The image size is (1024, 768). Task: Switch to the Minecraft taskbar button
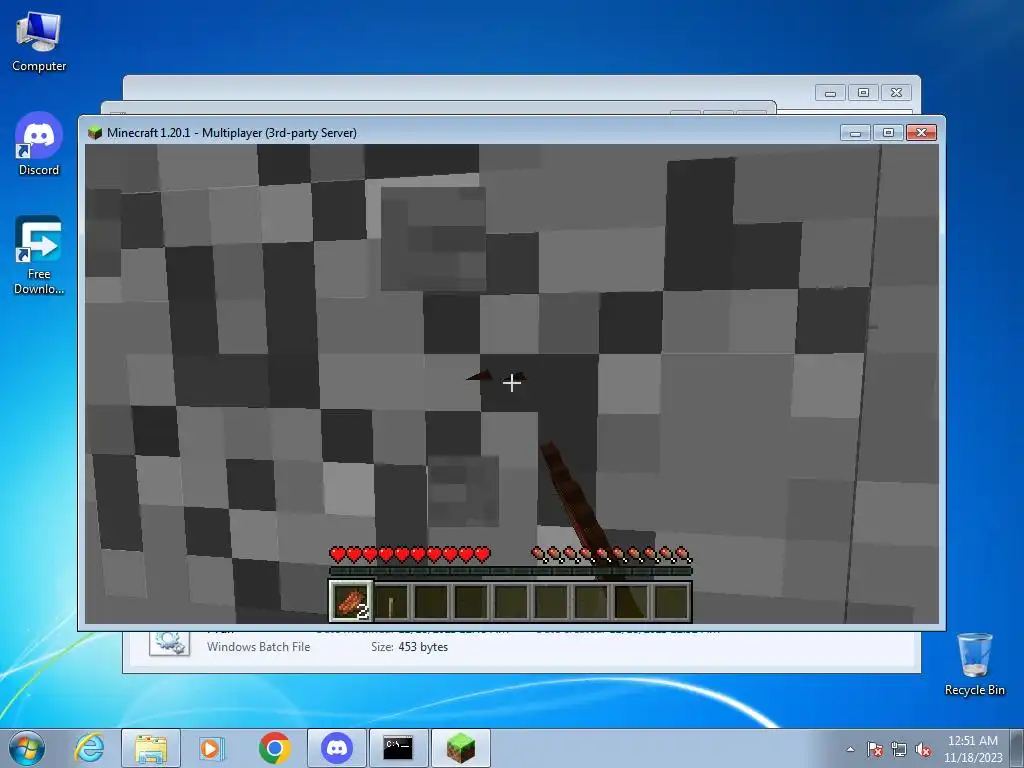pyautogui.click(x=460, y=748)
